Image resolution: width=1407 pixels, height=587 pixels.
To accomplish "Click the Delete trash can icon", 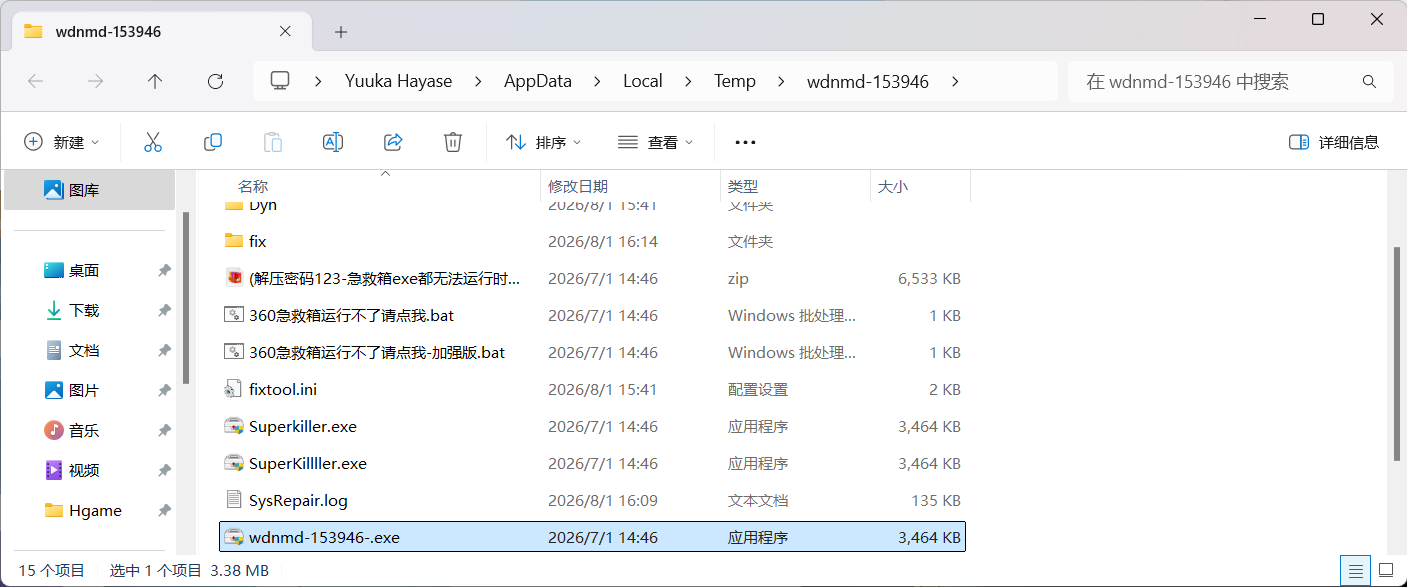I will 453,142.
